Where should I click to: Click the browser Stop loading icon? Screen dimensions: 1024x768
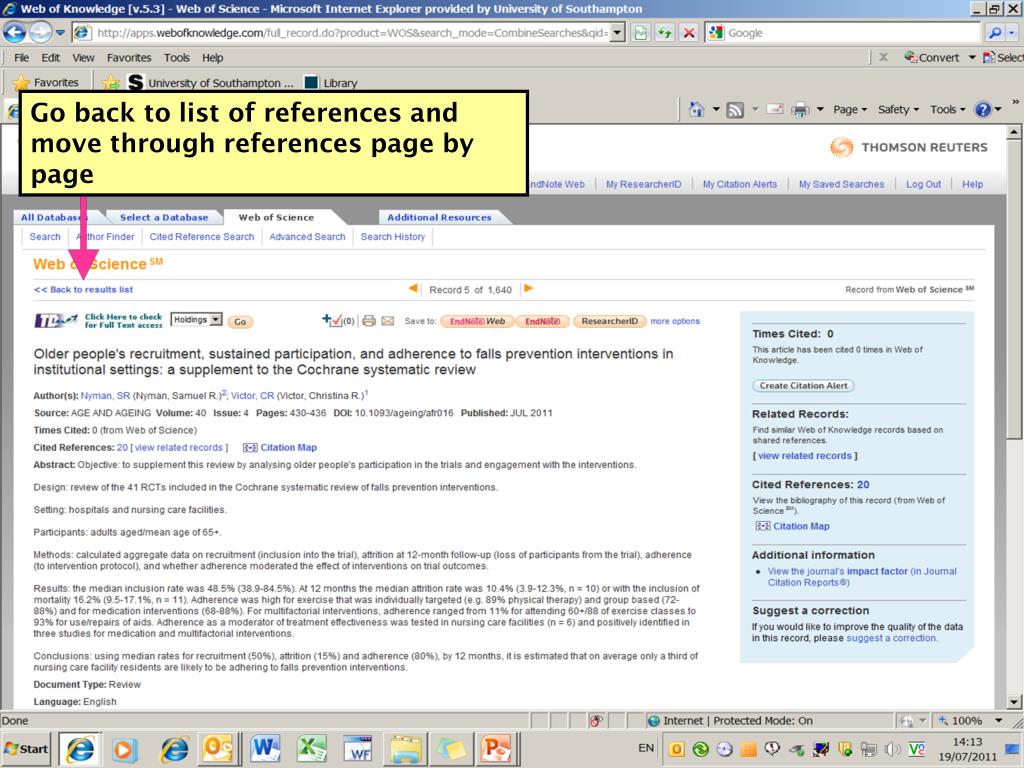(x=689, y=33)
